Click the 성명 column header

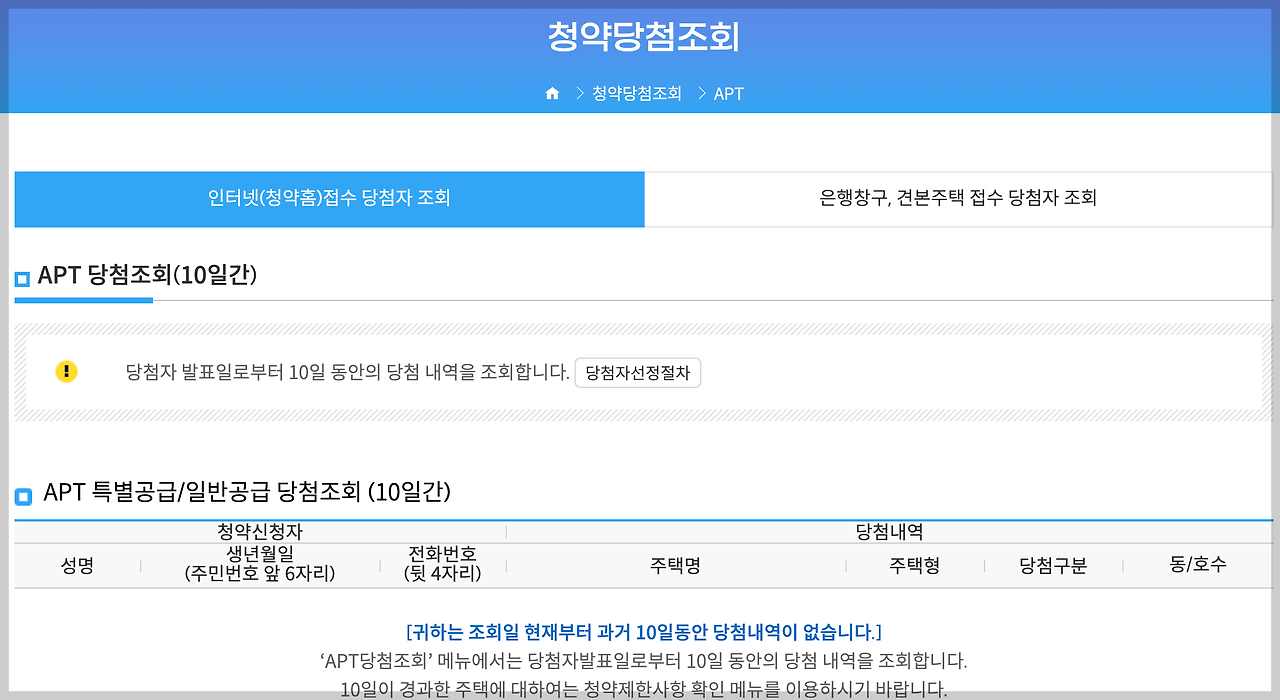point(76,565)
